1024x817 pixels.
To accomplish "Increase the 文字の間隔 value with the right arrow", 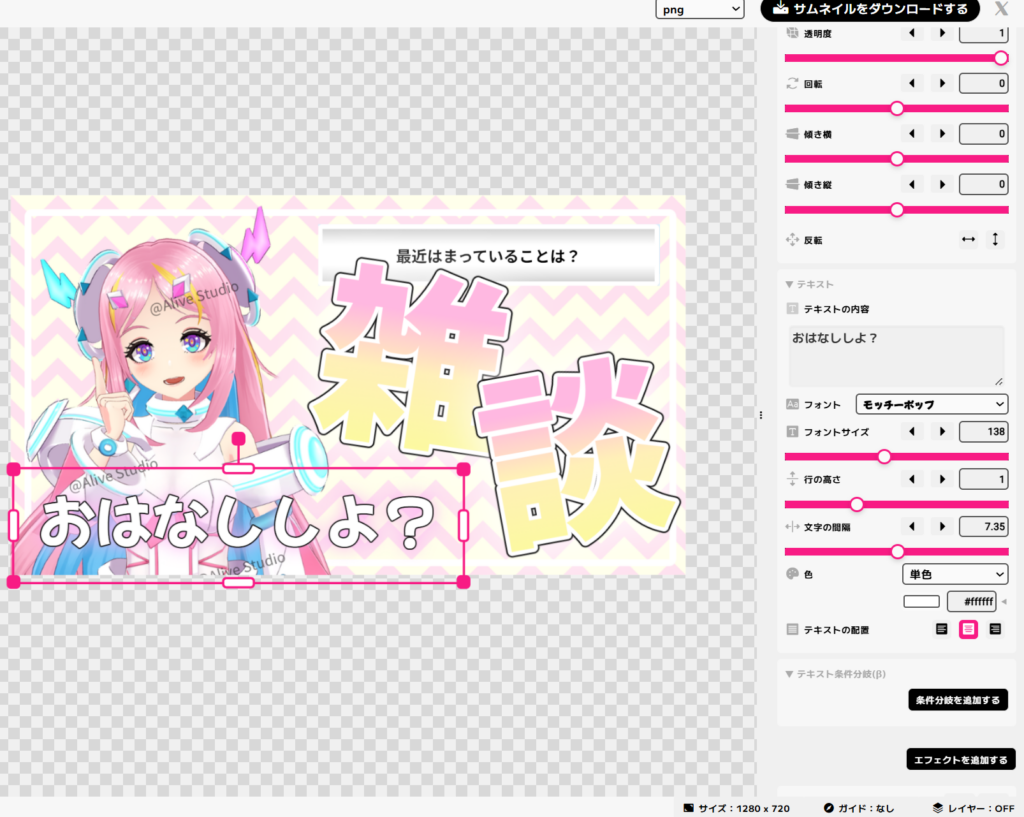I will tap(942, 526).
